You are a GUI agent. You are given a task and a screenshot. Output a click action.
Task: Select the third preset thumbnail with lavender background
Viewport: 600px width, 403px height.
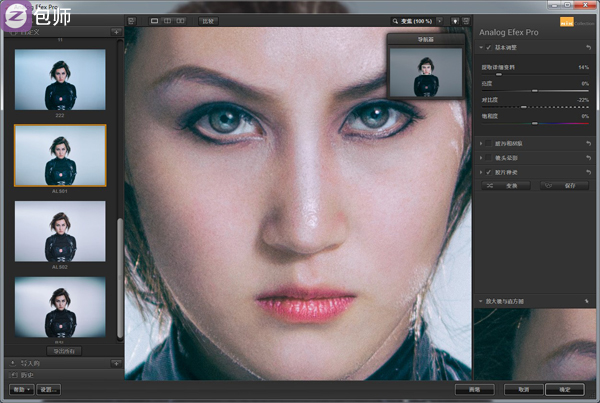click(x=60, y=232)
